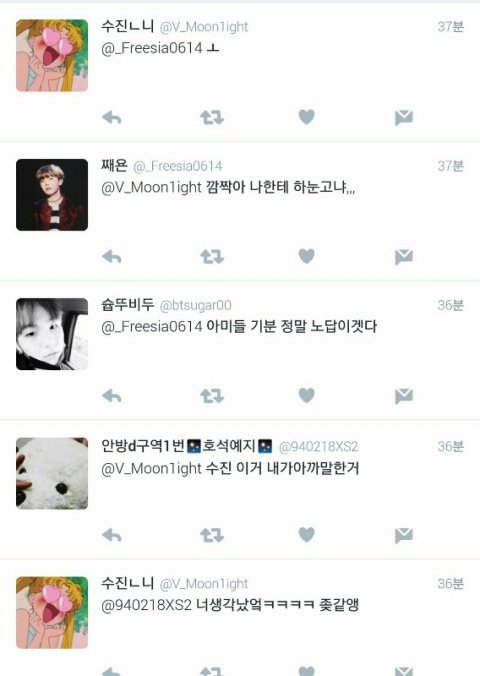Like the tweet from @940218XS2
This screenshot has width=480, height=676.
tap(307, 535)
